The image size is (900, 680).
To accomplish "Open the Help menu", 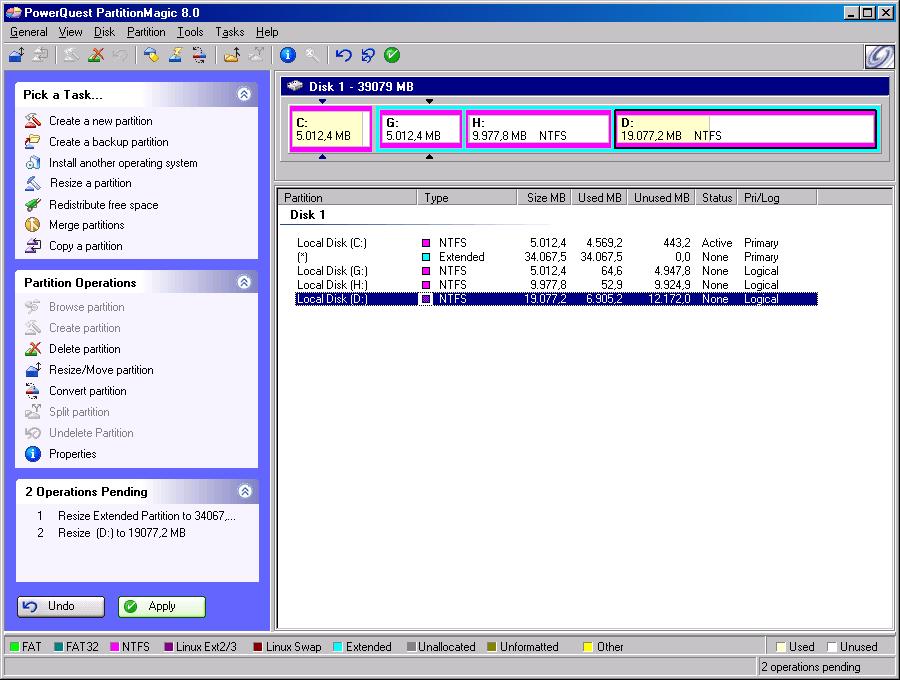I will point(267,32).
